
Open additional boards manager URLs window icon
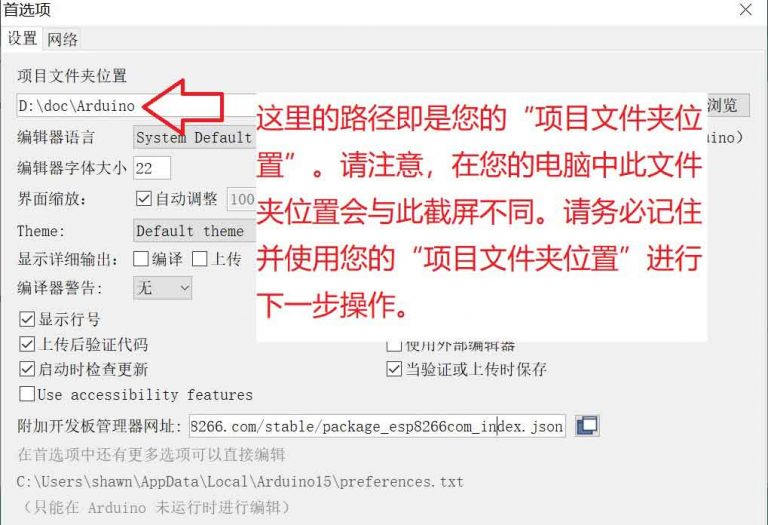pyautogui.click(x=587, y=426)
